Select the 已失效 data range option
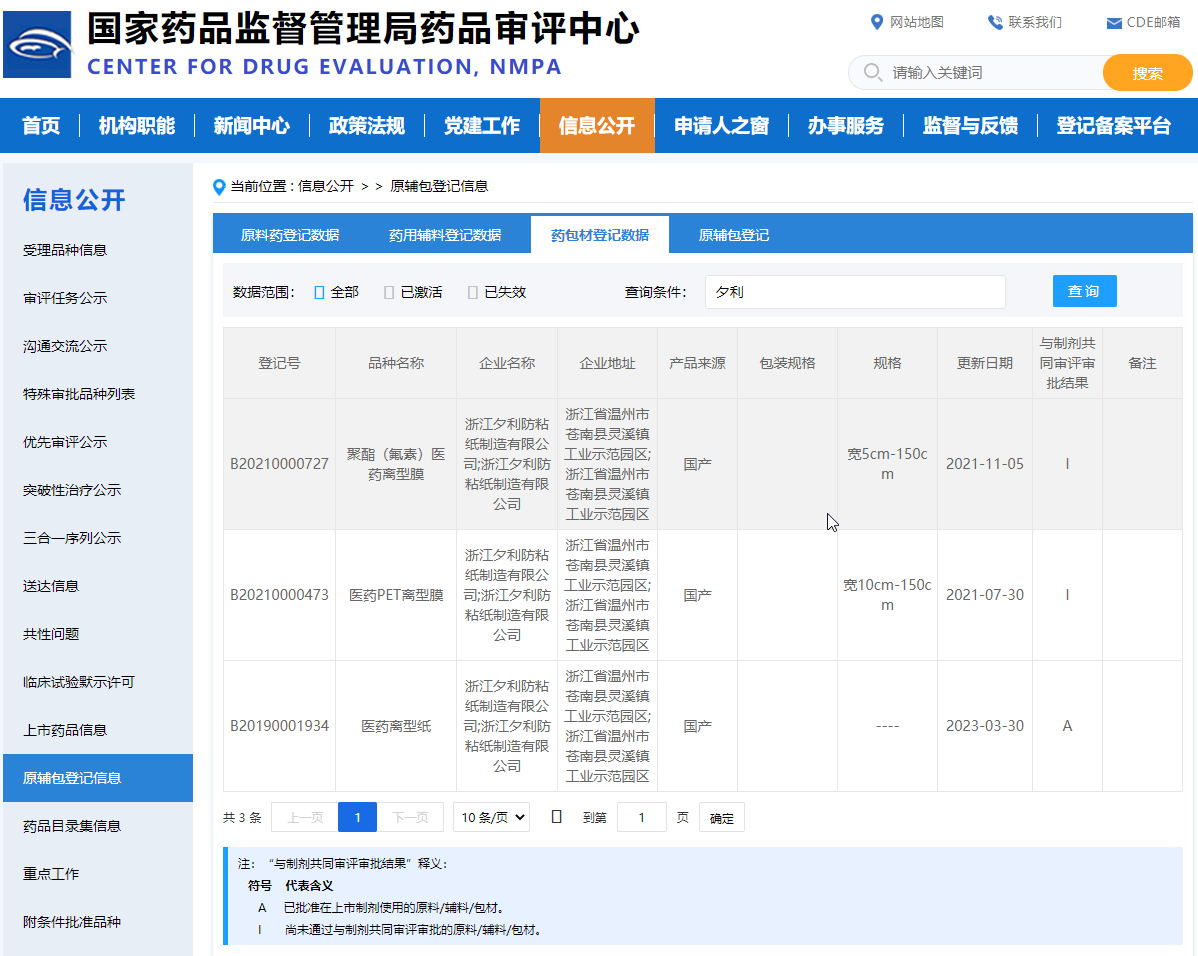This screenshot has height=956, width=1198. click(473, 292)
